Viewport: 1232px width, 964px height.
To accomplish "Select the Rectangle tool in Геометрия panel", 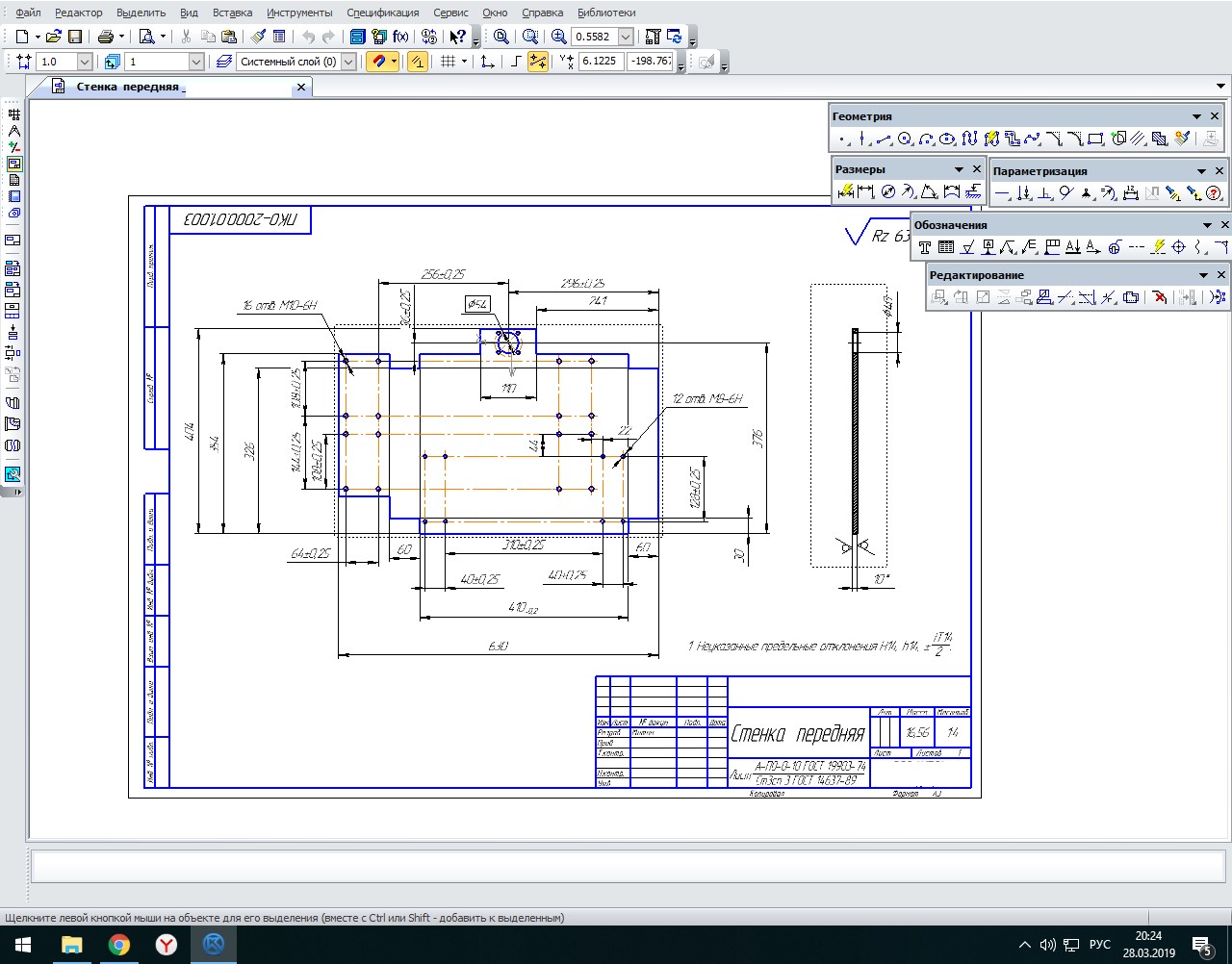I will pyautogui.click(x=1095, y=140).
